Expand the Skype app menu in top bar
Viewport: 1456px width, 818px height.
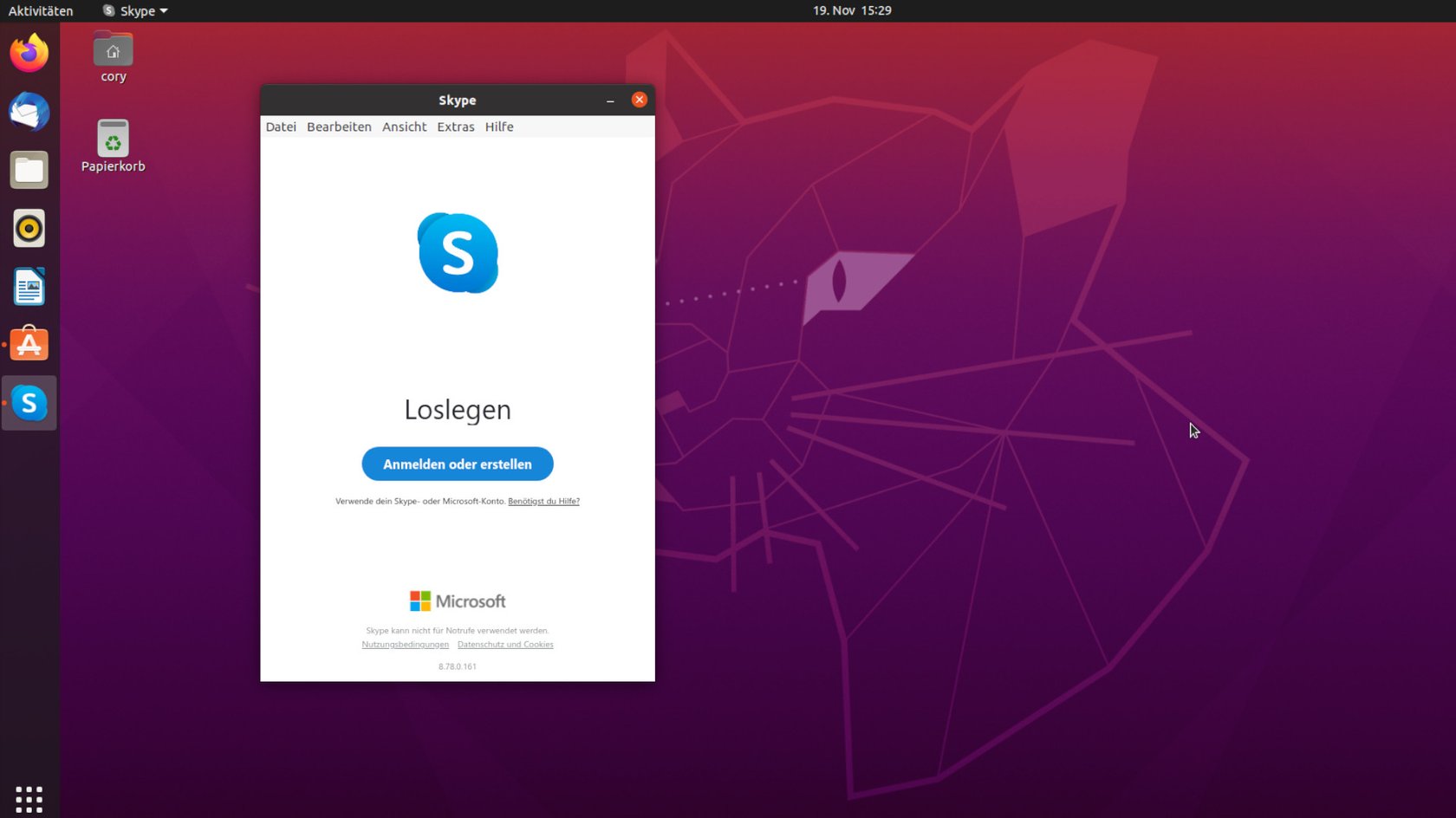[135, 10]
